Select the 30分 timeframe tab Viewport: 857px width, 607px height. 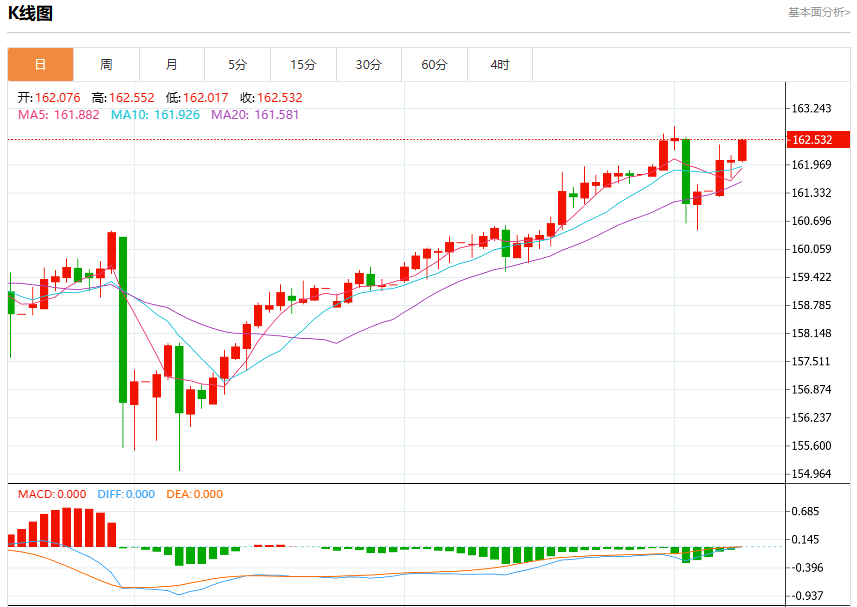coord(369,64)
